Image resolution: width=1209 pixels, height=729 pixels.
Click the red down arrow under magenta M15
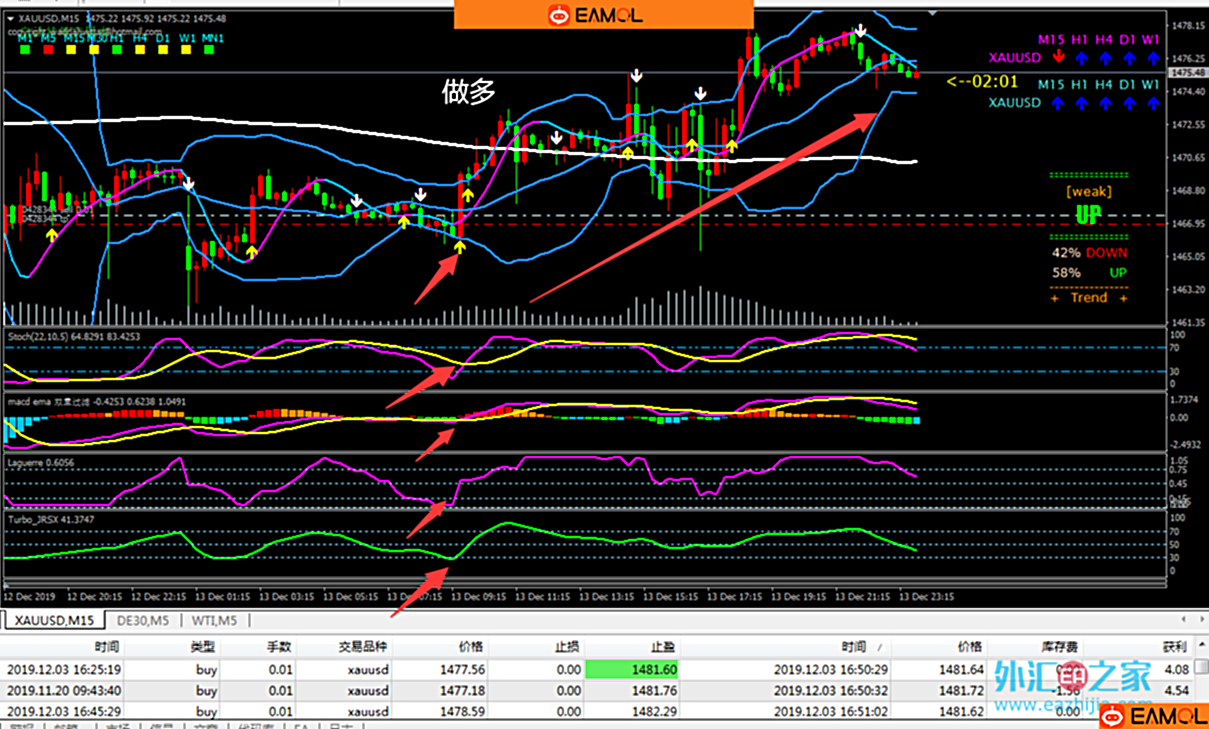(1059, 58)
